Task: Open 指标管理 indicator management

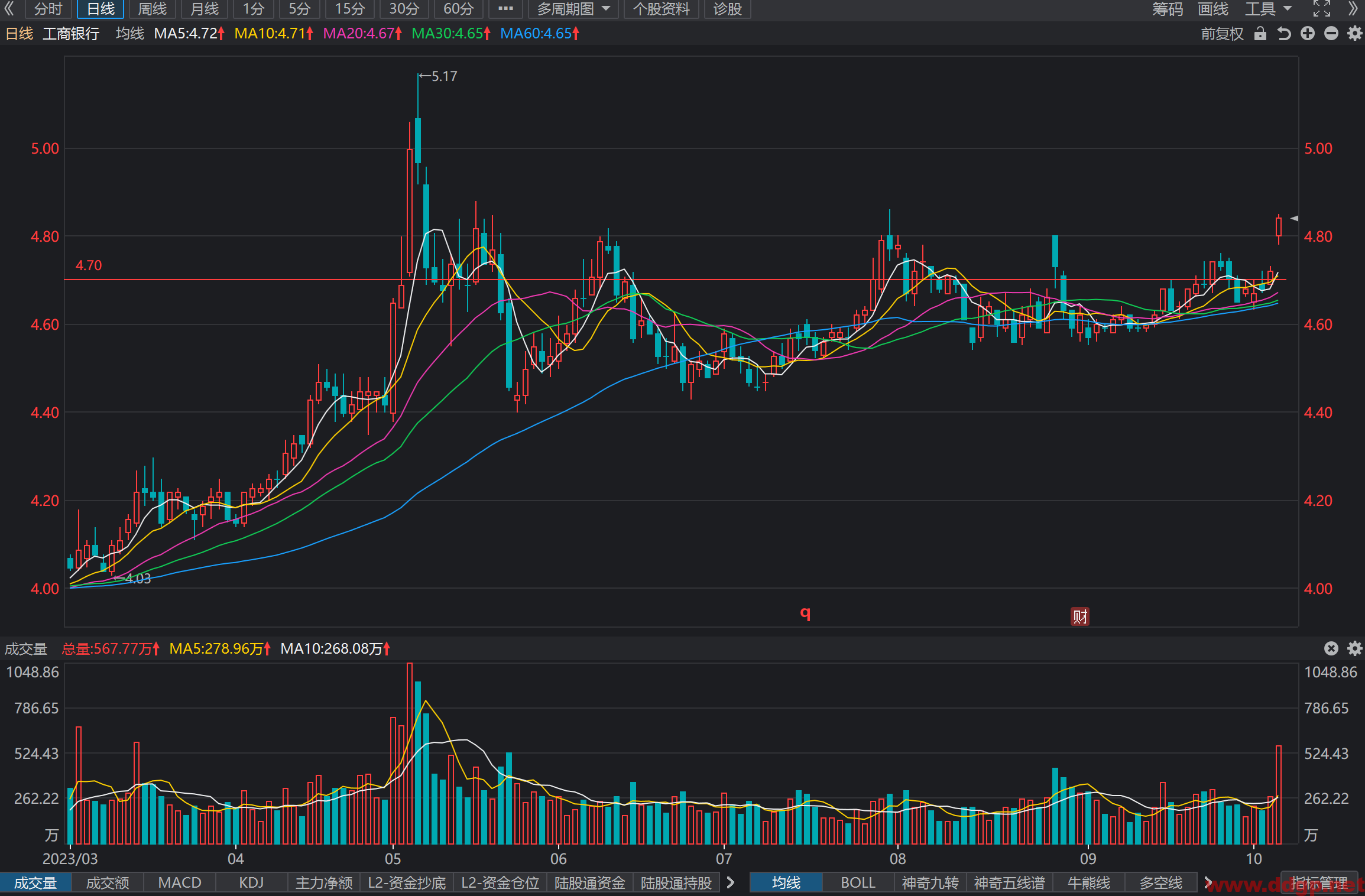Action: [1319, 882]
